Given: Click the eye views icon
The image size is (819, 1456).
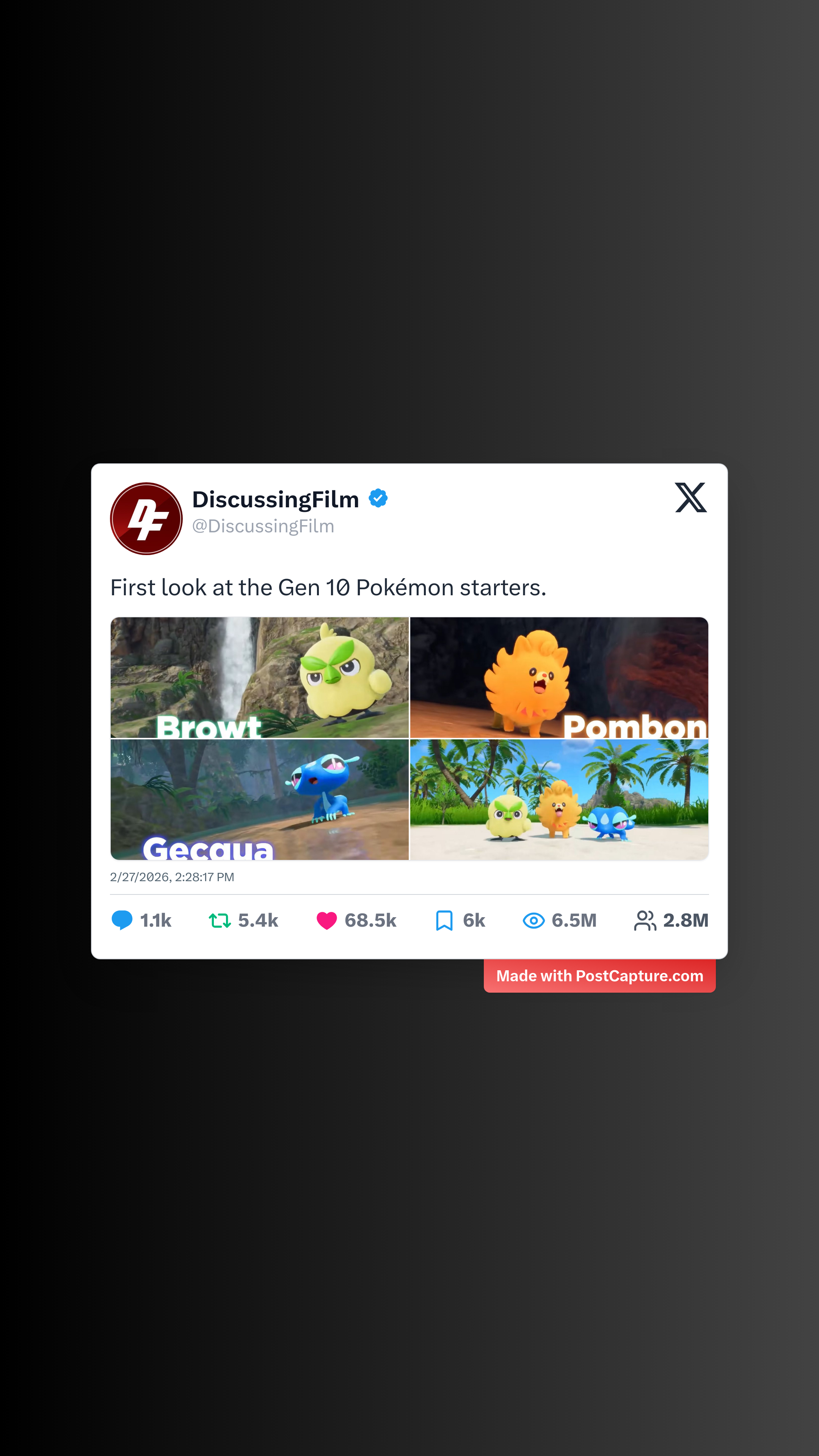Looking at the screenshot, I should pyautogui.click(x=533, y=921).
